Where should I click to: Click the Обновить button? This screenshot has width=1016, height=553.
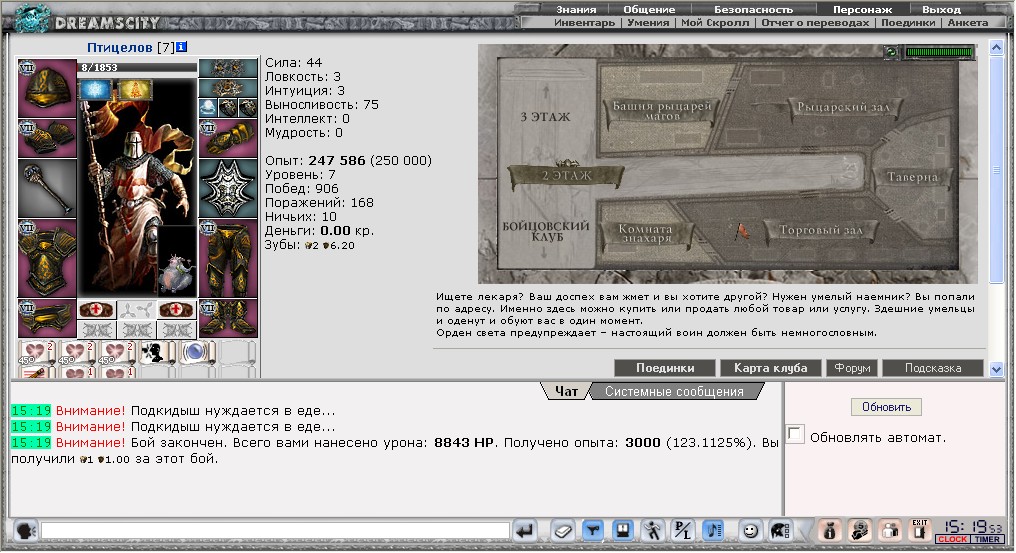point(886,406)
